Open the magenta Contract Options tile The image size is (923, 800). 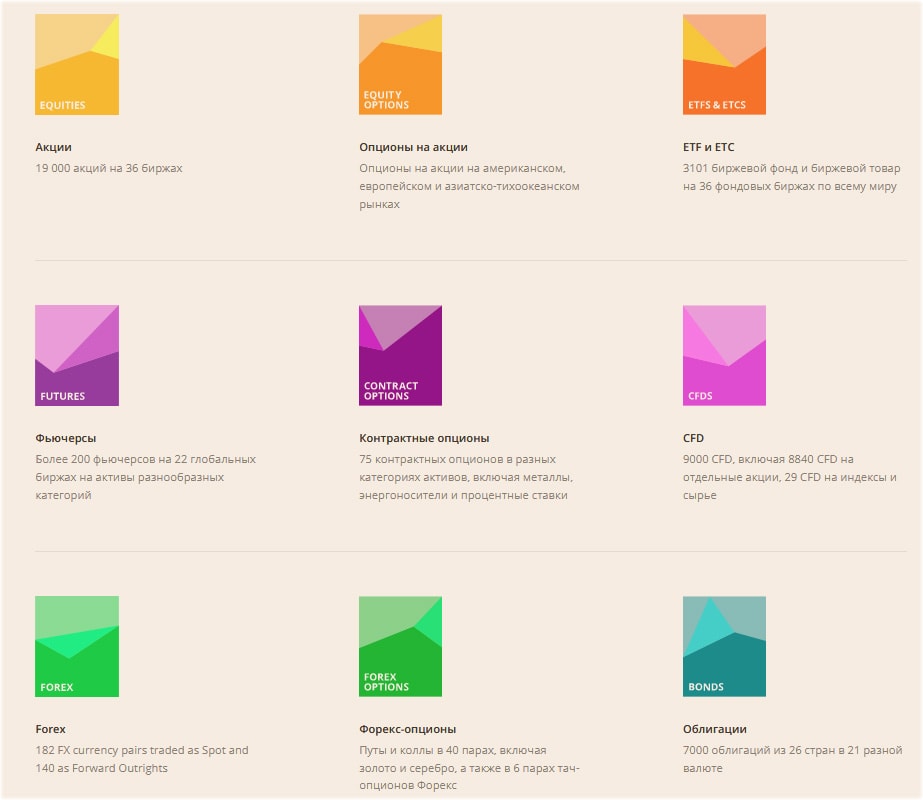click(400, 355)
